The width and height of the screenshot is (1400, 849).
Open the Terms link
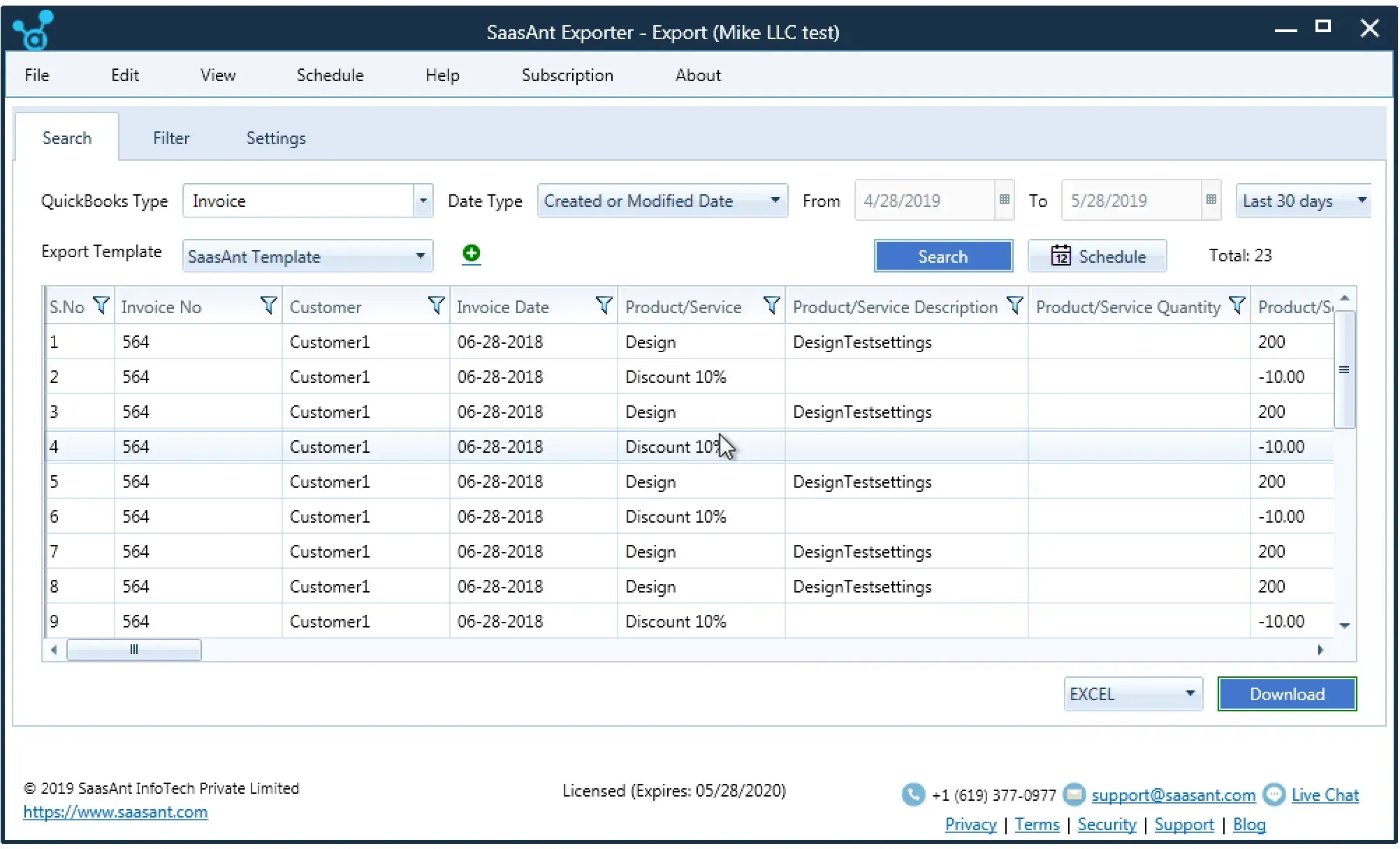[1037, 825]
